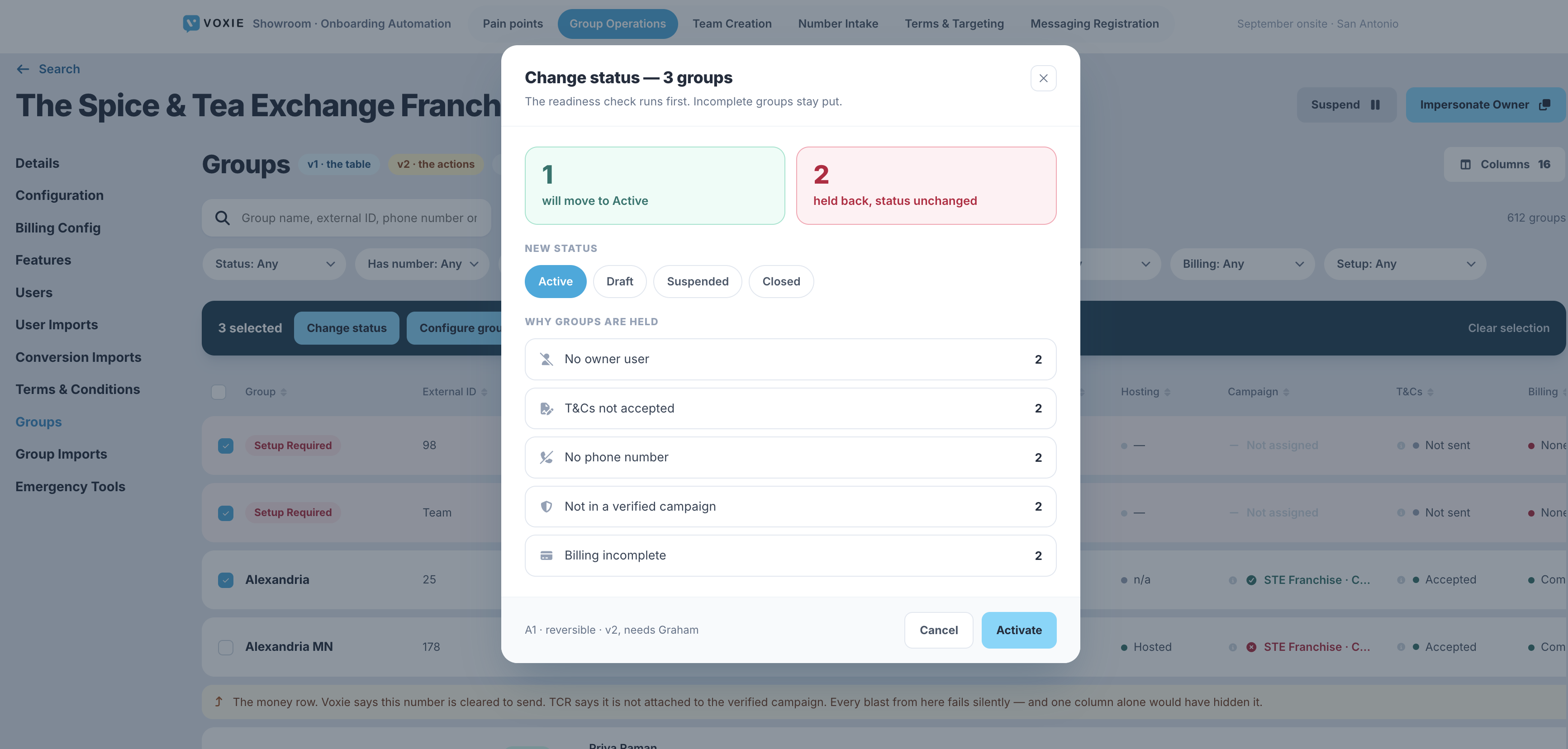Screen dimensions: 1568x749
Task: Click the verified campaign shield icon
Action: pos(546,506)
